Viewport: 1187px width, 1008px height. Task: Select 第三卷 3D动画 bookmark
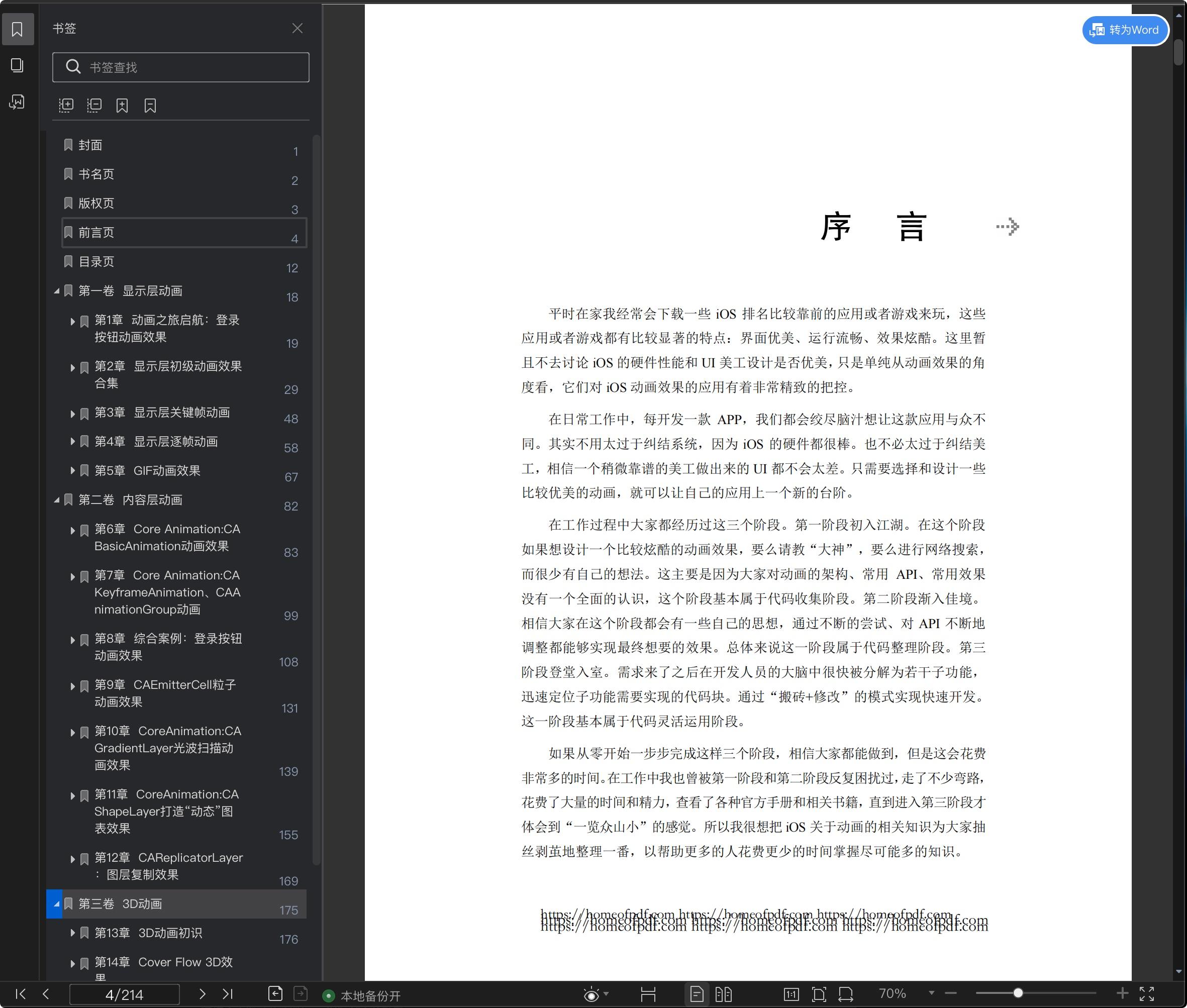pyautogui.click(x=176, y=904)
